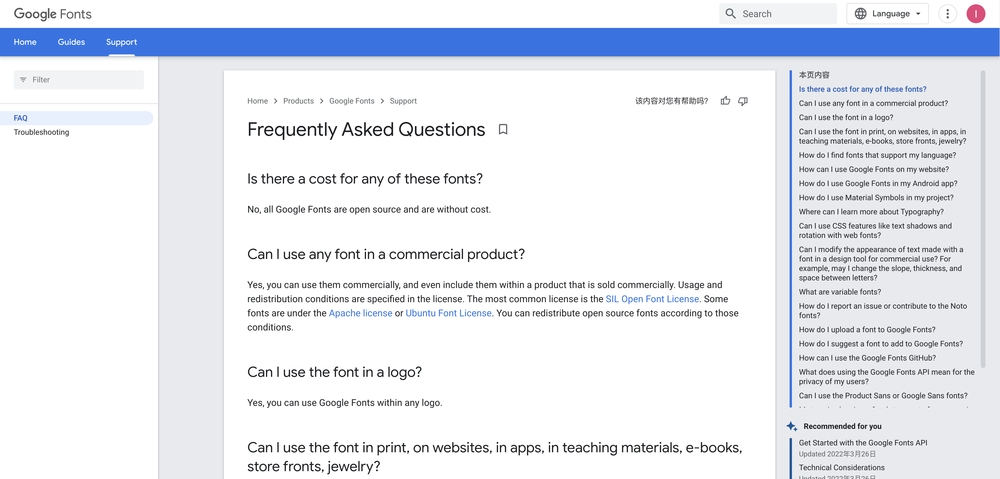Image resolution: width=1000 pixels, height=479 pixels.
Task: Open the SIL Open Font License link
Action: tap(652, 298)
